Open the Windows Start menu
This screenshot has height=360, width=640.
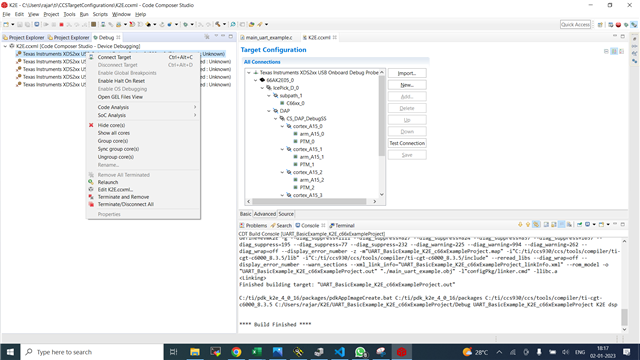pos(10,352)
